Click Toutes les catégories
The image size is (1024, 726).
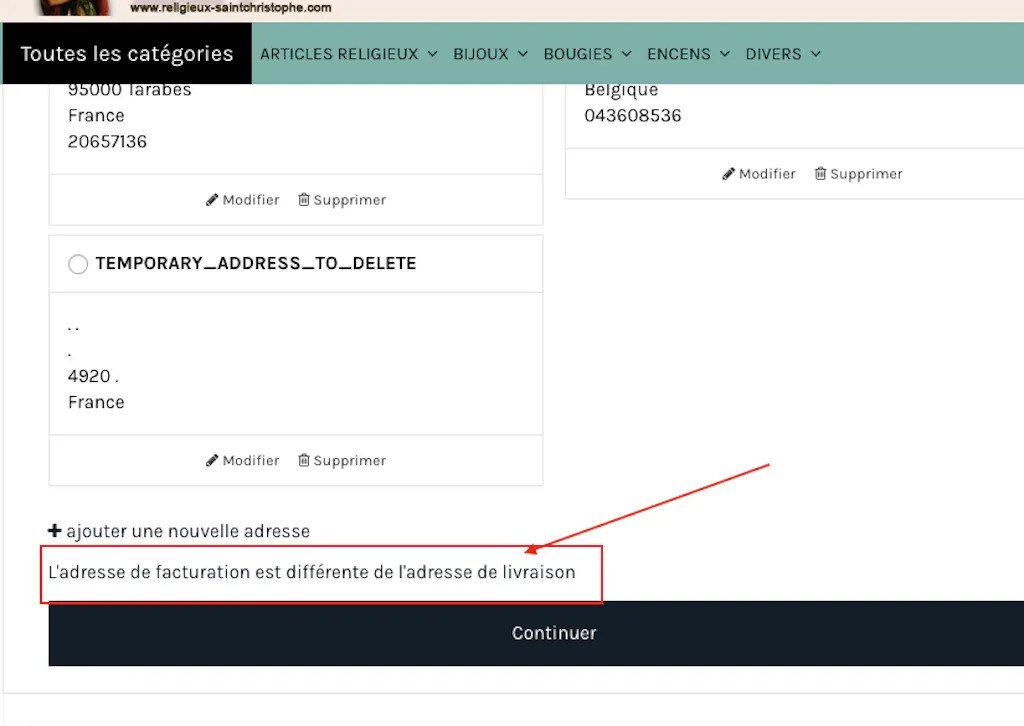pyautogui.click(x=126, y=54)
